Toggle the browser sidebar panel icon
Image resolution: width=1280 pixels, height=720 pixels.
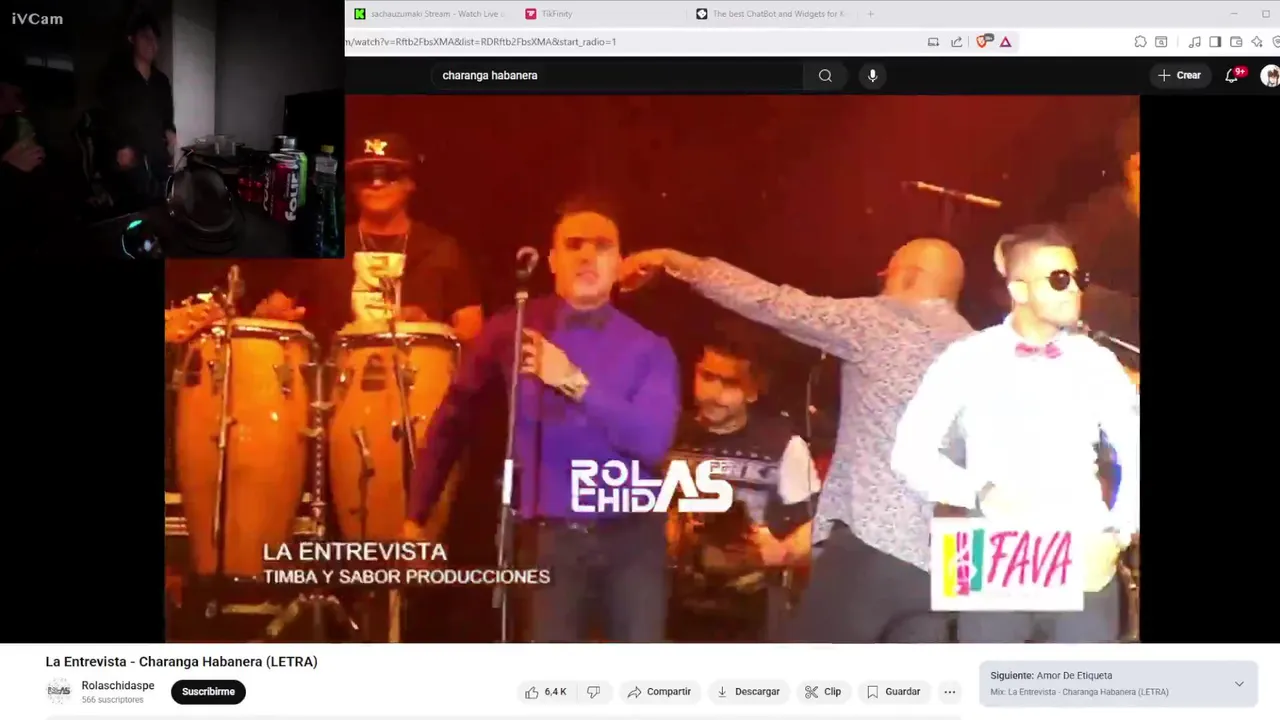pyautogui.click(x=1215, y=42)
